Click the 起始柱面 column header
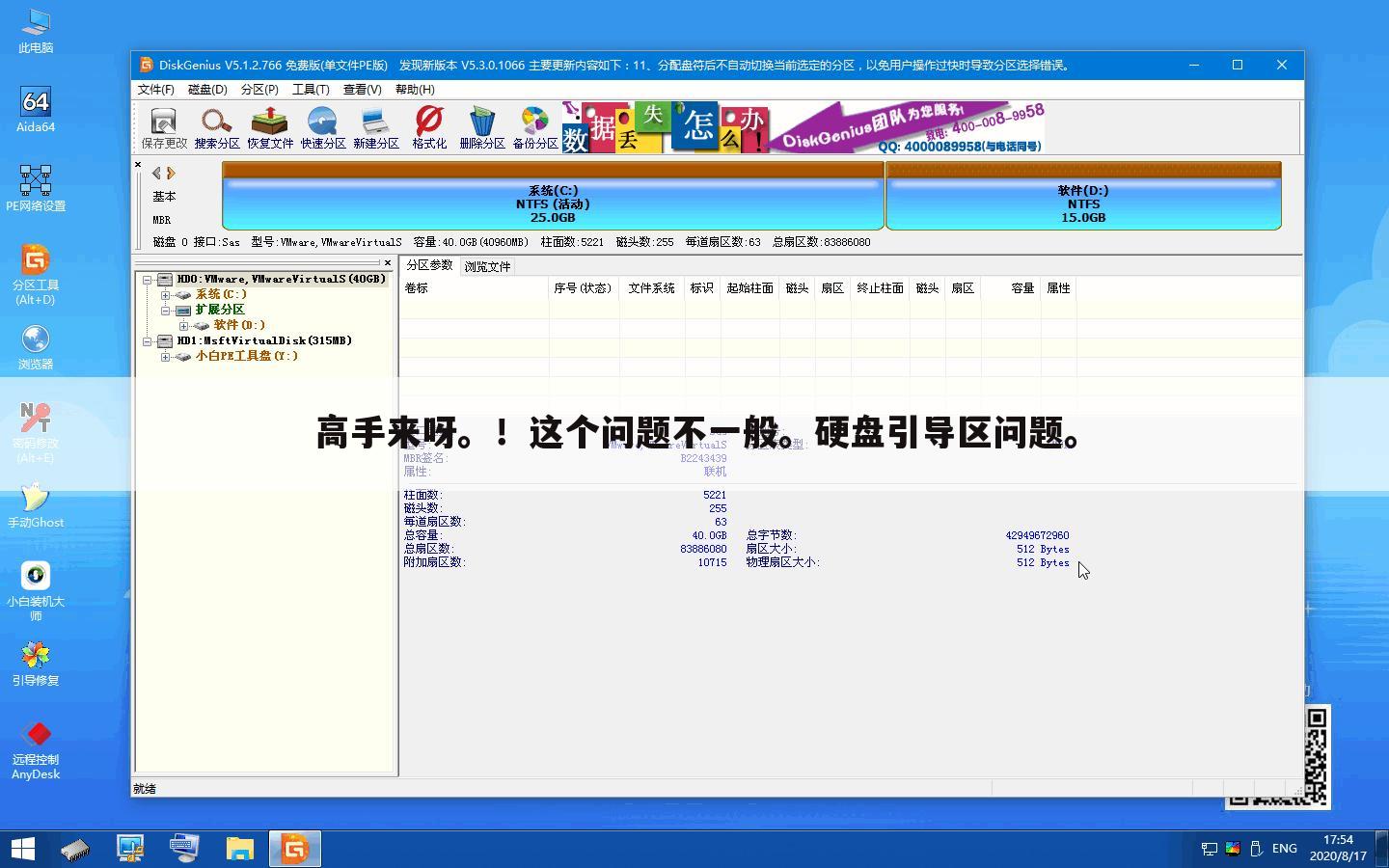 pos(749,288)
